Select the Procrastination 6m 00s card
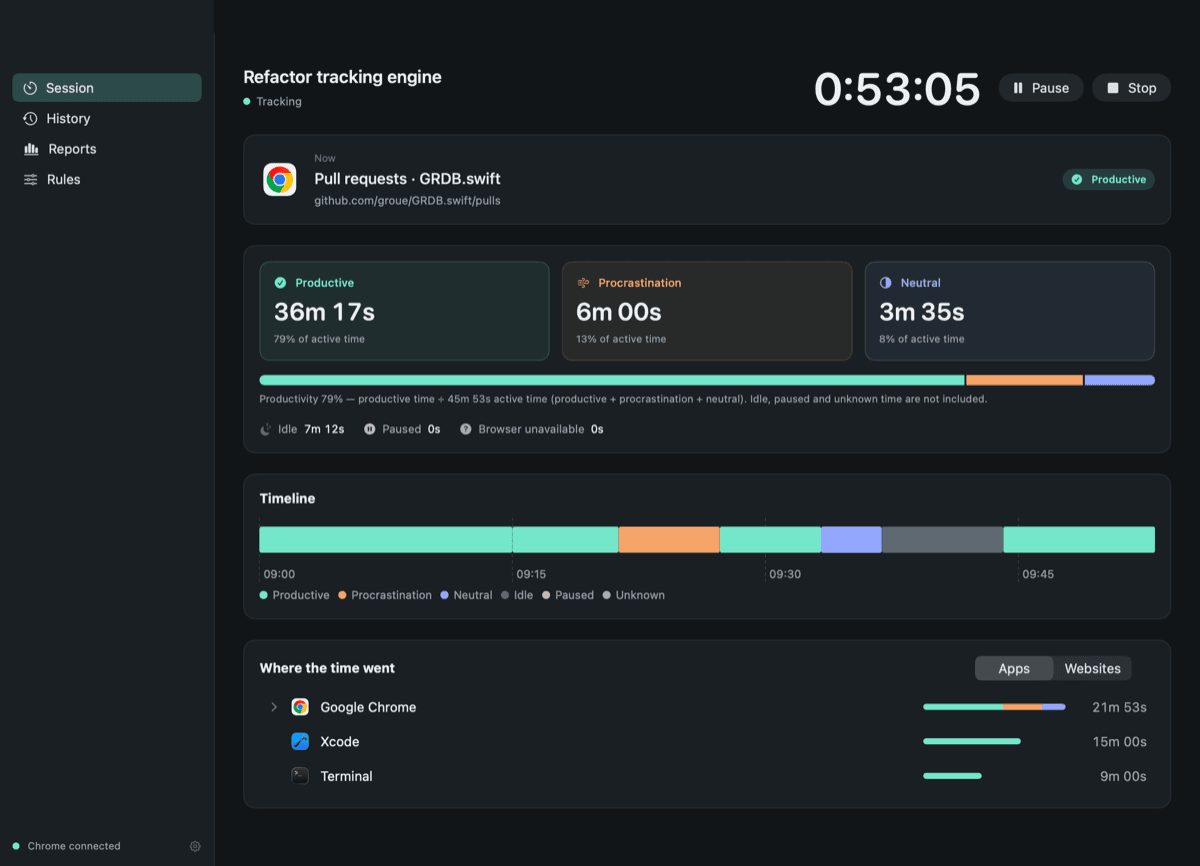Viewport: 1200px width, 866px height. pos(707,311)
